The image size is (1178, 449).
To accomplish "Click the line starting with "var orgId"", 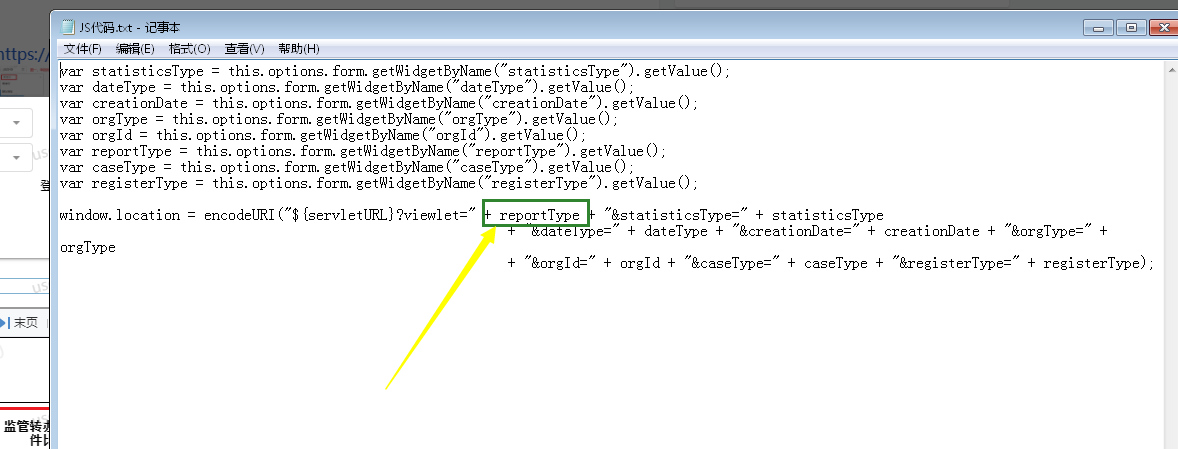I will coord(323,135).
